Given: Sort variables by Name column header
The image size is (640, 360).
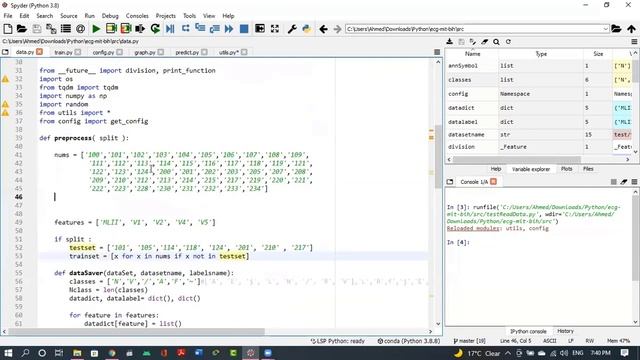Looking at the screenshot, I should [472, 54].
